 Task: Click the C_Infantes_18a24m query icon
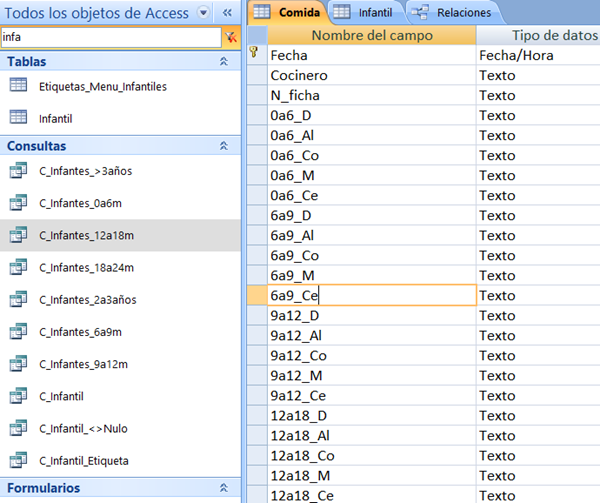[x=18, y=267]
